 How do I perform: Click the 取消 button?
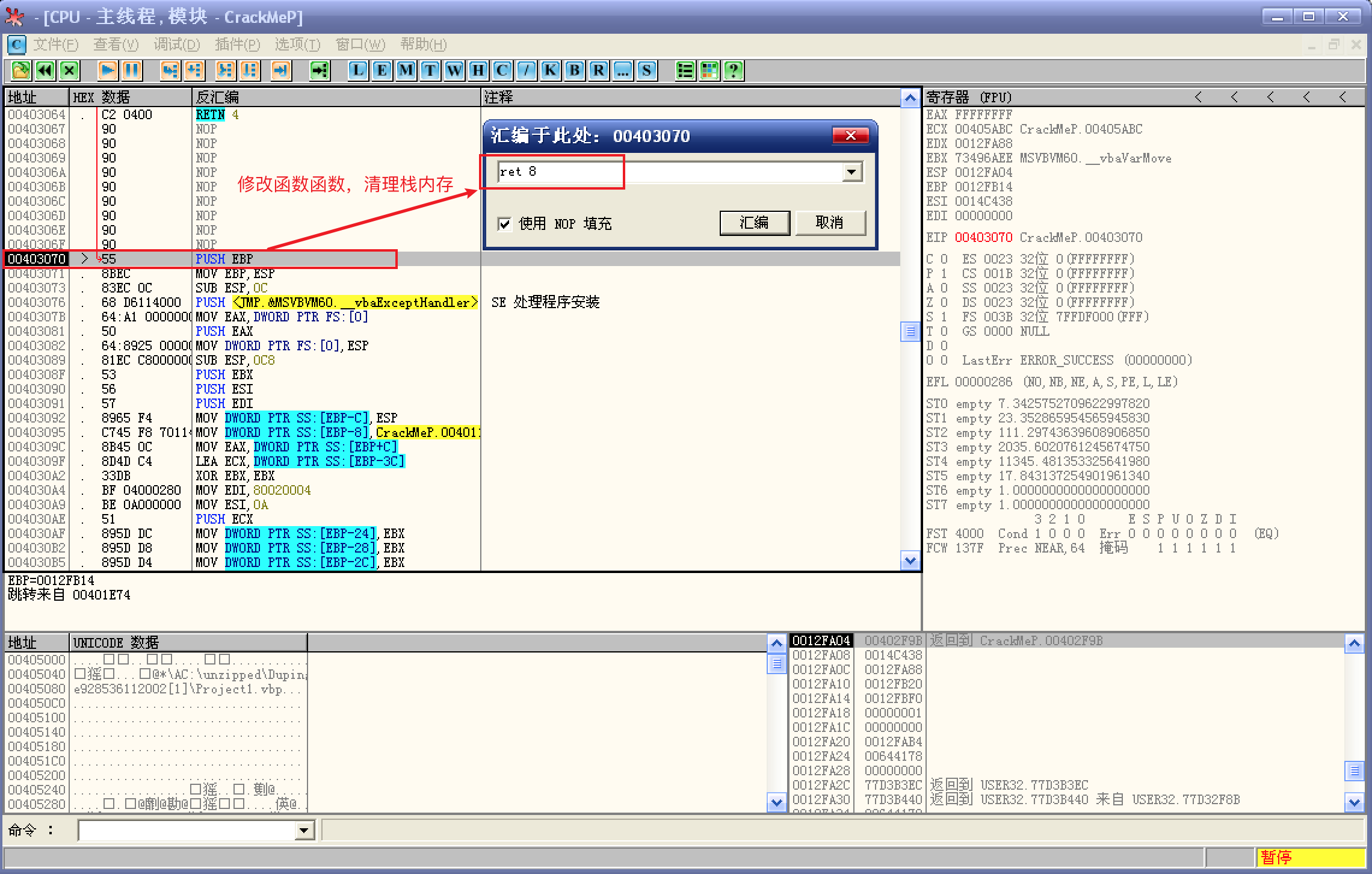[830, 223]
